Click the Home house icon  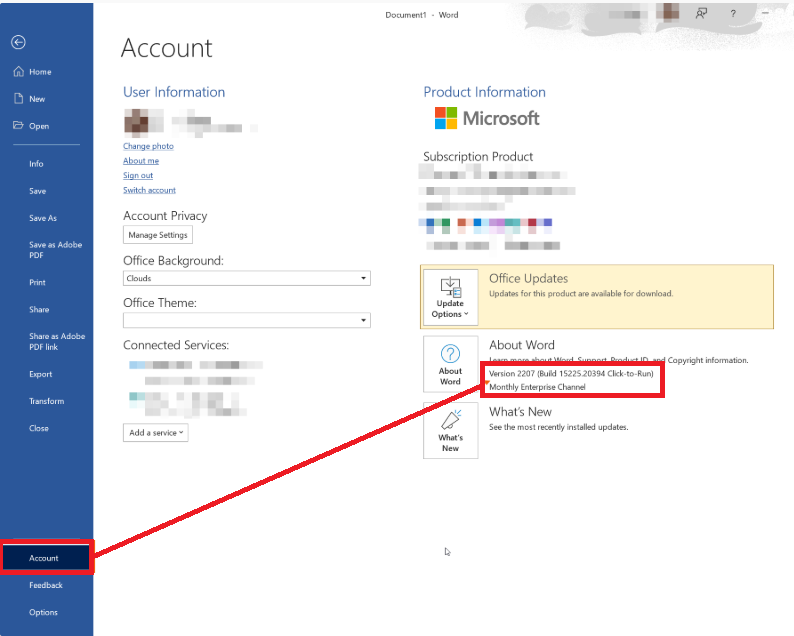(18, 71)
